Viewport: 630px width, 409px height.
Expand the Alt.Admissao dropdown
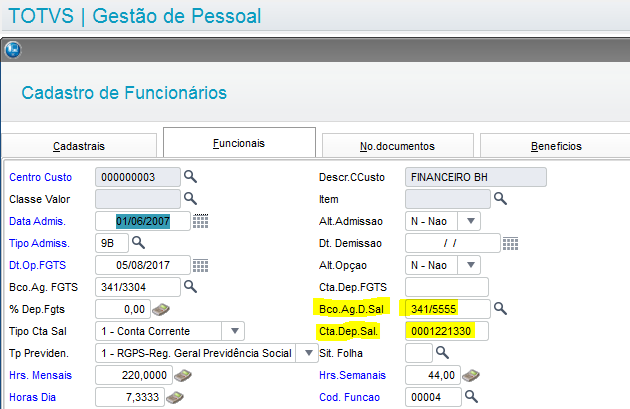click(471, 221)
